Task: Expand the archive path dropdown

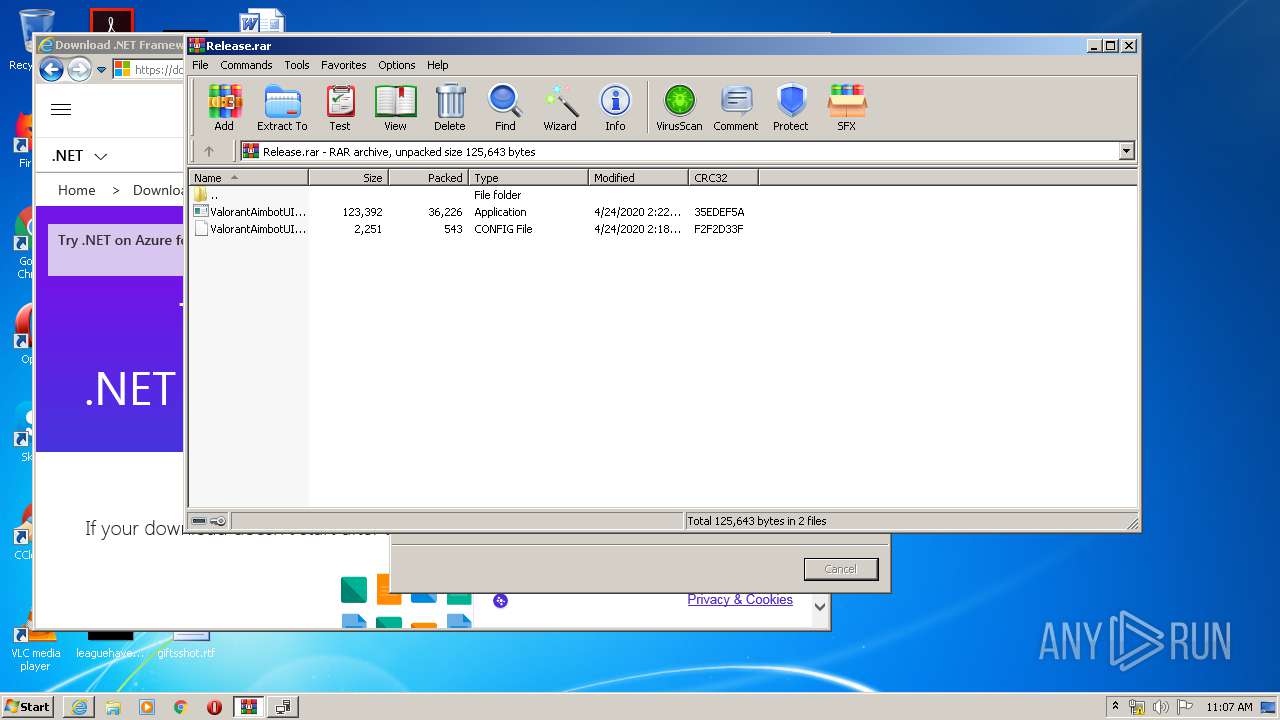Action: (1126, 152)
